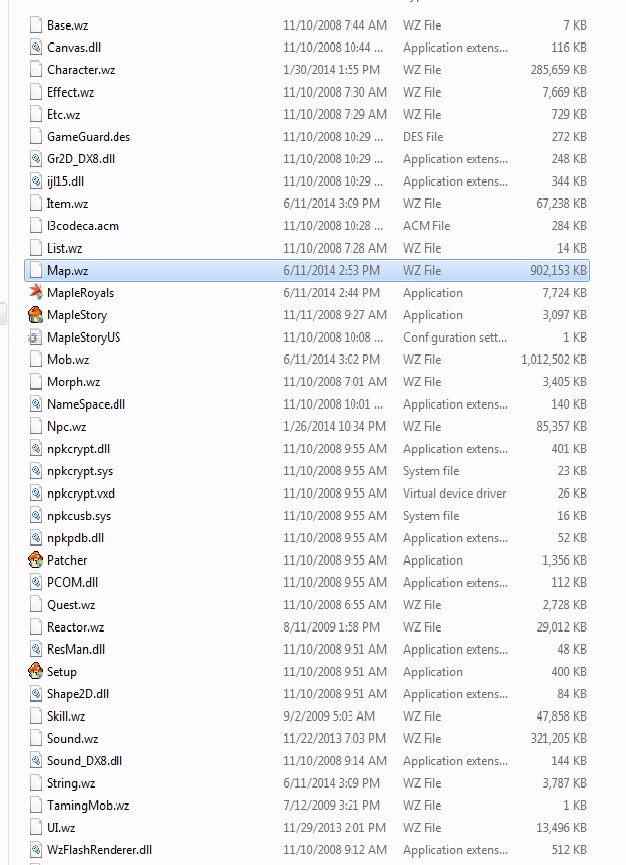626x865 pixels.
Task: Click the DES File type label
Action: pyautogui.click(x=423, y=137)
